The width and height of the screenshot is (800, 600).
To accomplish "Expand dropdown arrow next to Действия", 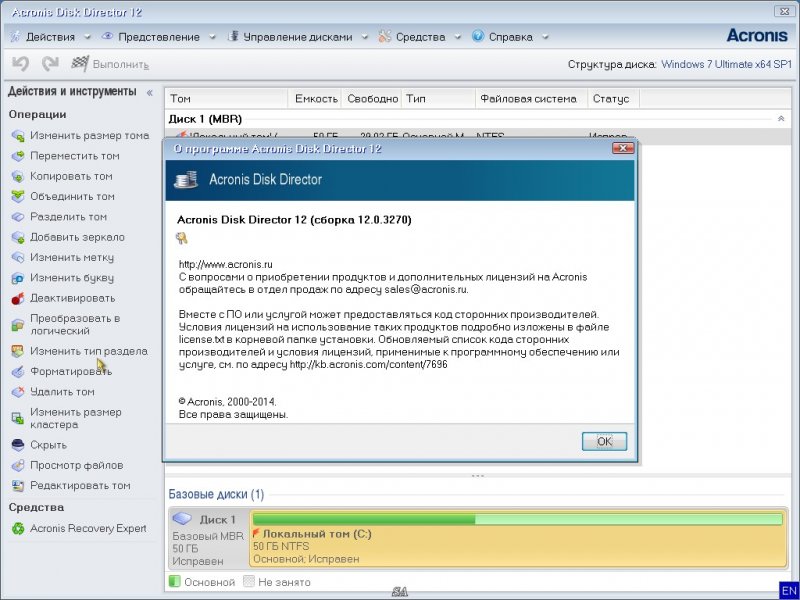I will [x=87, y=37].
